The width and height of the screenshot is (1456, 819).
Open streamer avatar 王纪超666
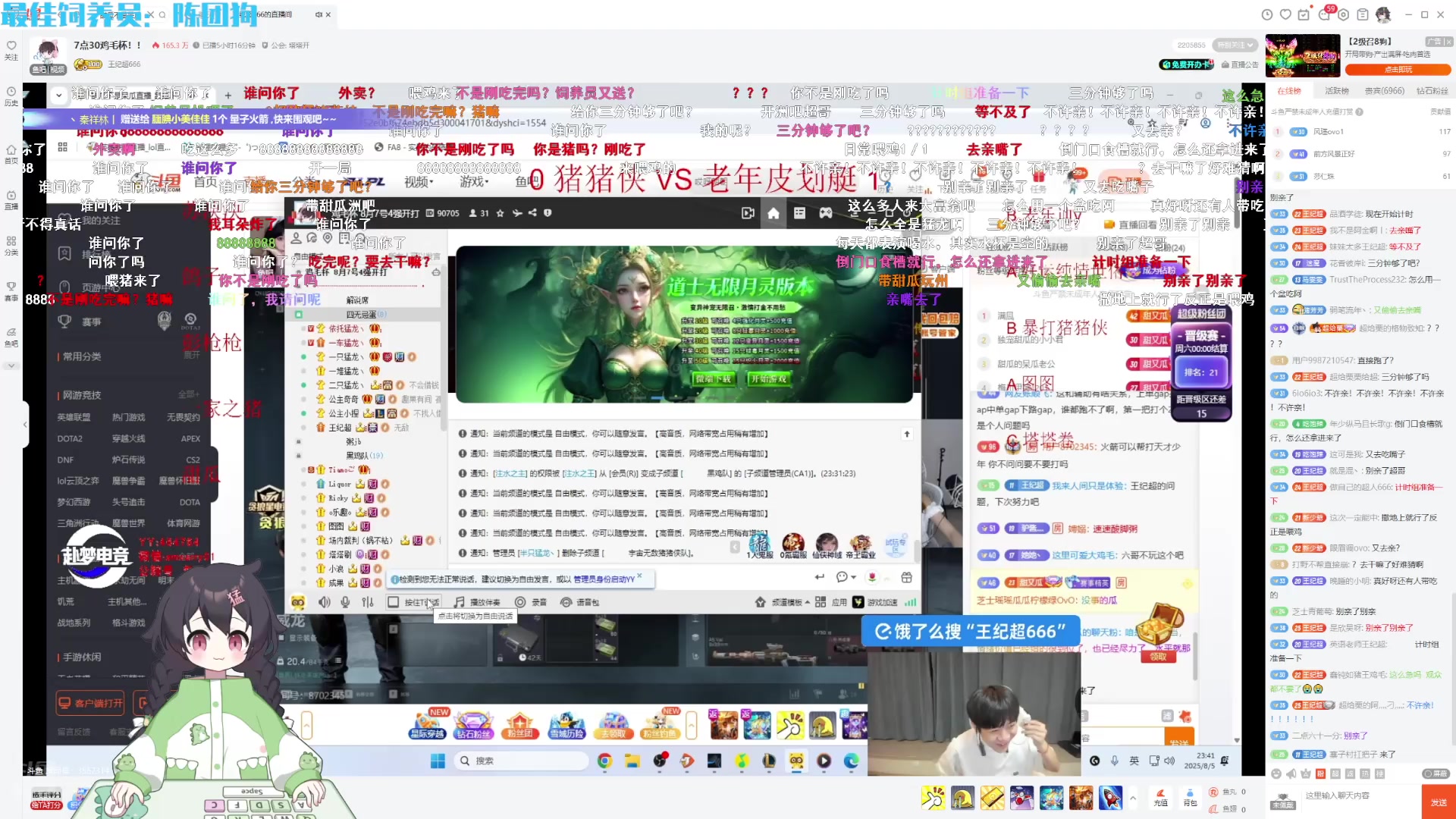click(x=48, y=55)
